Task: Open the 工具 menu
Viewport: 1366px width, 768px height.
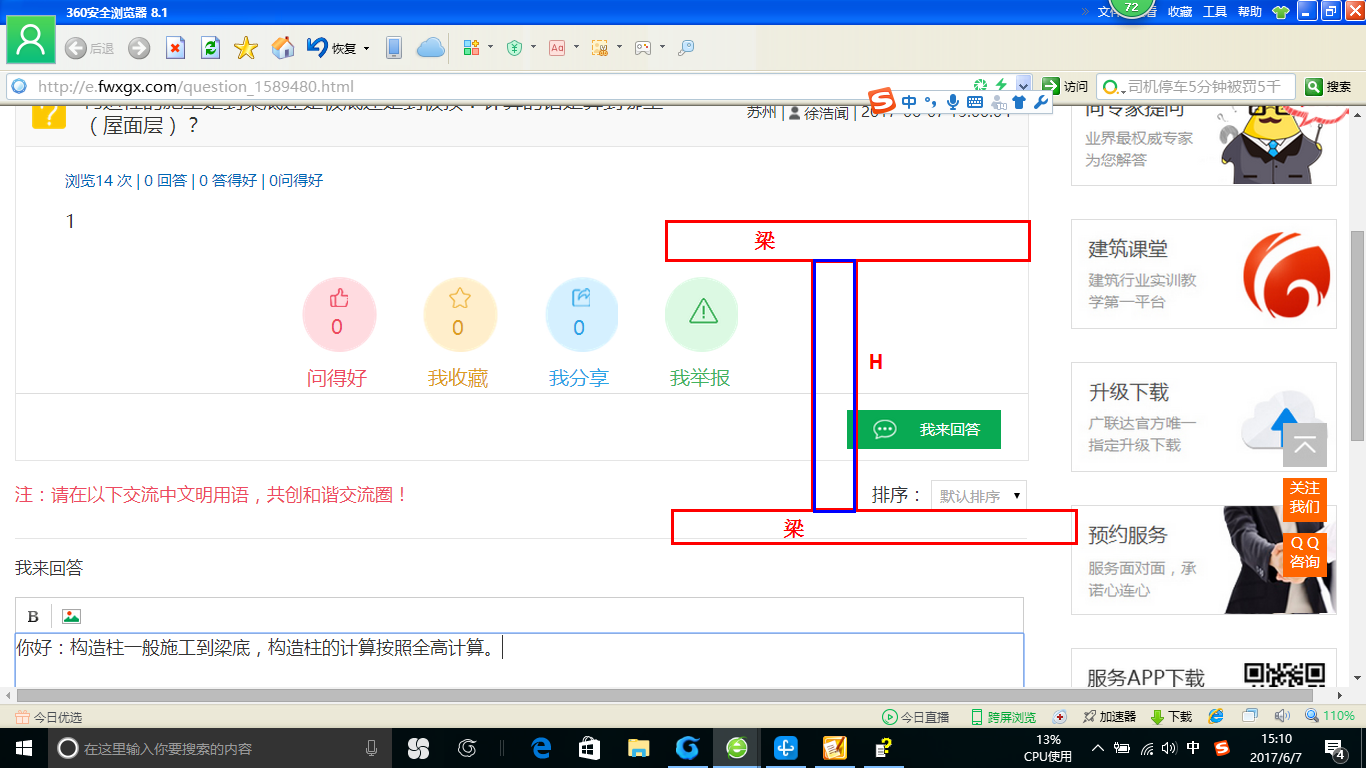Action: pyautogui.click(x=1214, y=12)
